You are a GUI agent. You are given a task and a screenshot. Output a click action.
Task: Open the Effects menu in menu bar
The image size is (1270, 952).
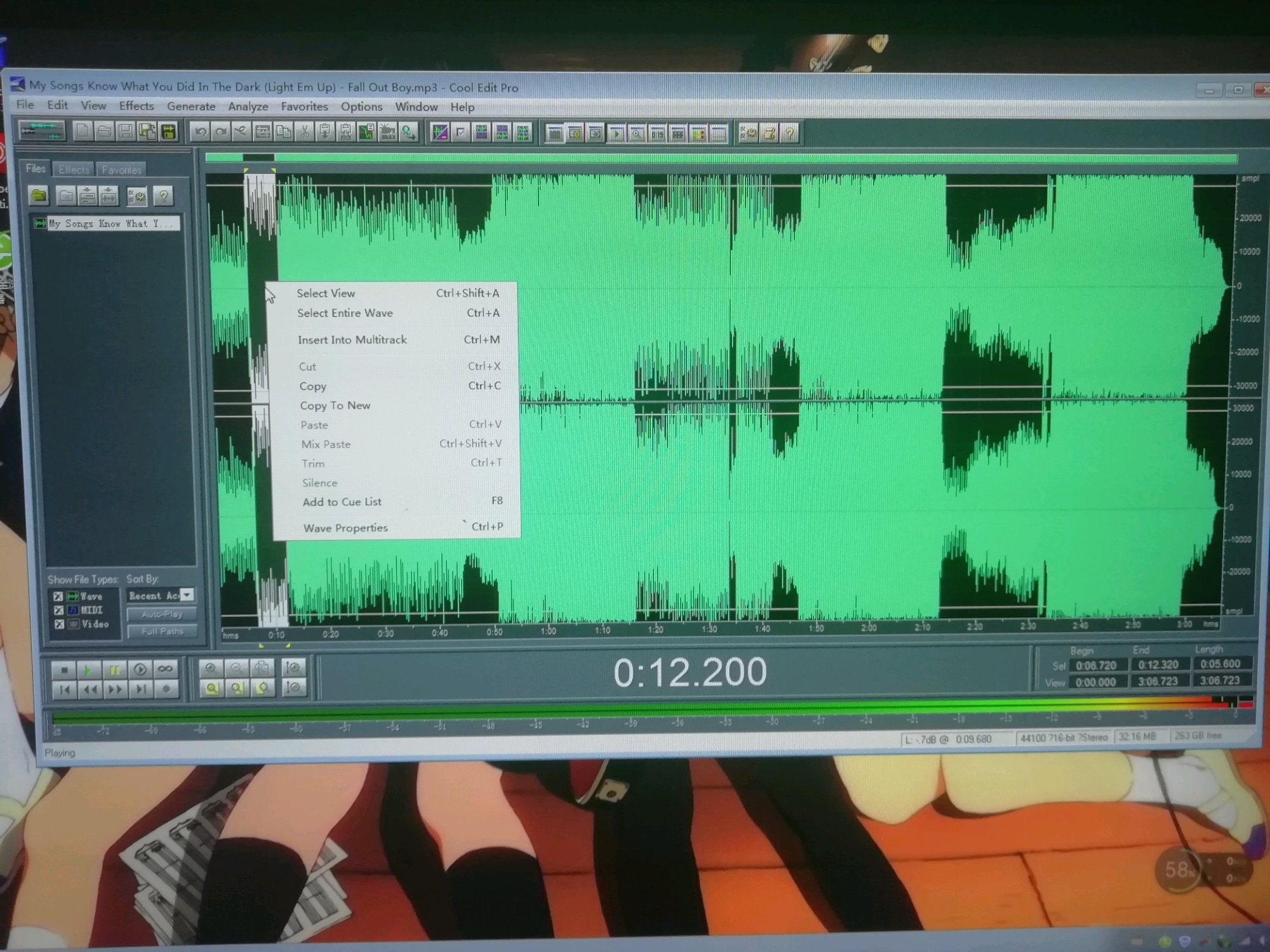point(136,106)
